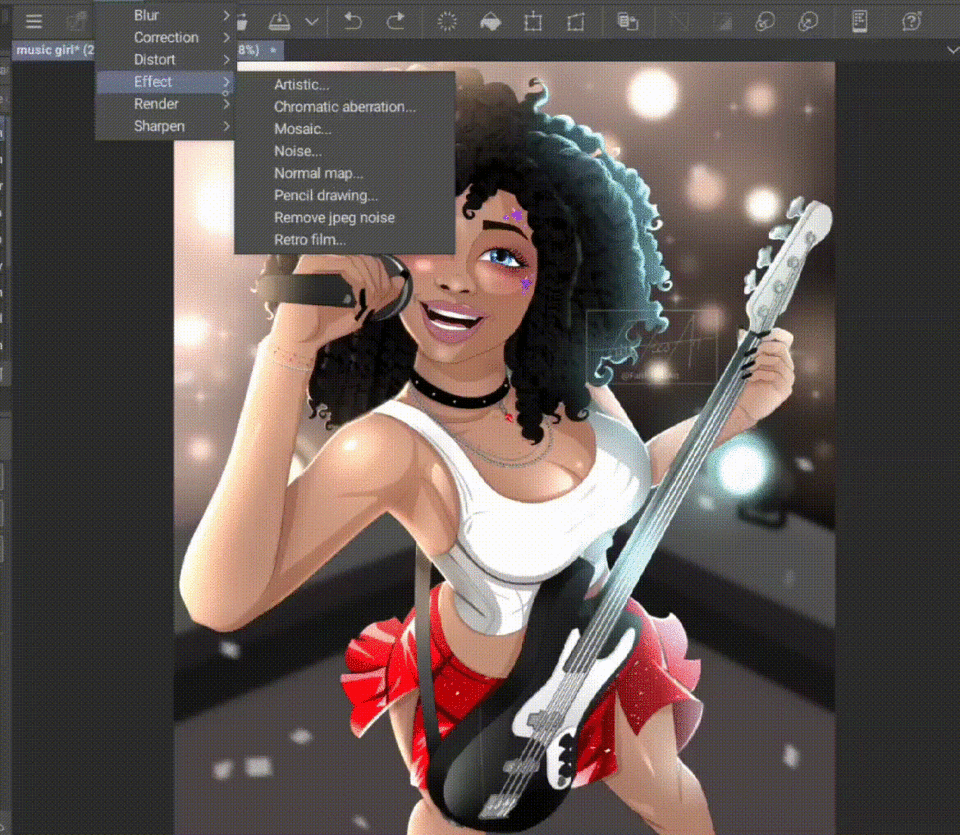Viewport: 960px width, 835px height.
Task: Click the export/save-to-device tray icon
Action: 280,22
